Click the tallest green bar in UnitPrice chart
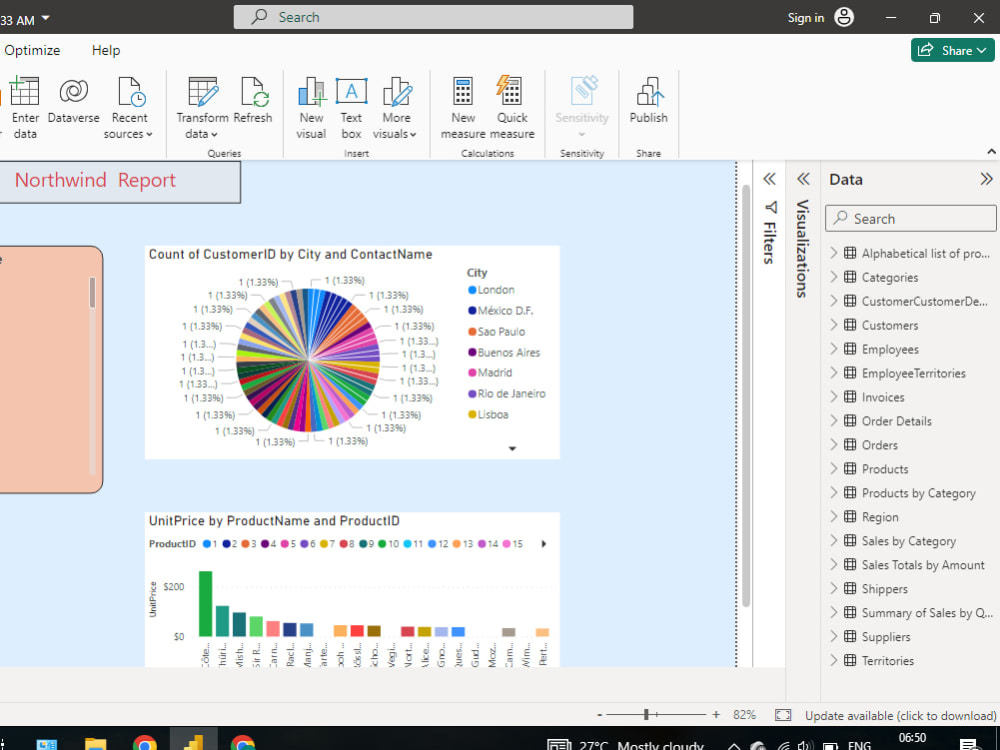1000x750 pixels. [205, 604]
